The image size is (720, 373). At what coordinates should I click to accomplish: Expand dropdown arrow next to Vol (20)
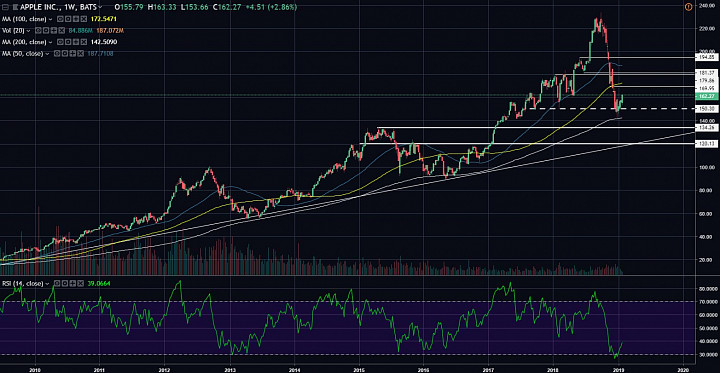pyautogui.click(x=28, y=31)
